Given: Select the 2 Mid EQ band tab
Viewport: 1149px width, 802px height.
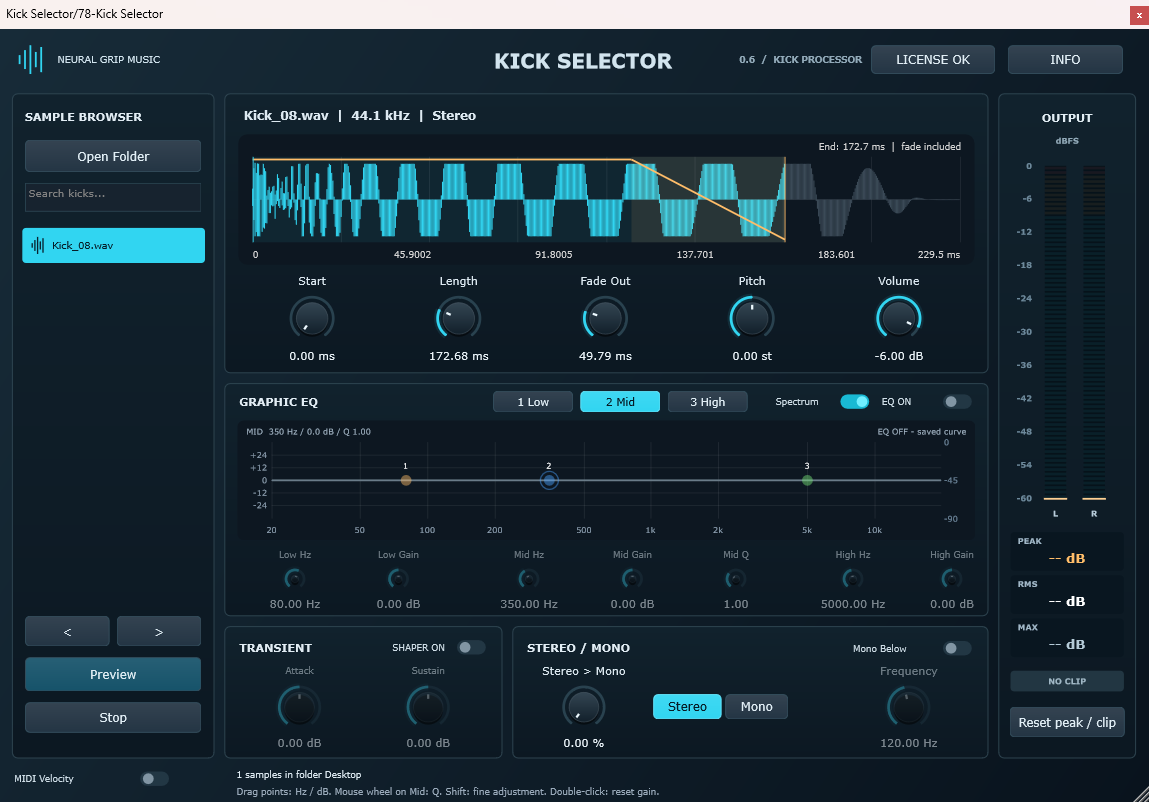Looking at the screenshot, I should pos(620,402).
